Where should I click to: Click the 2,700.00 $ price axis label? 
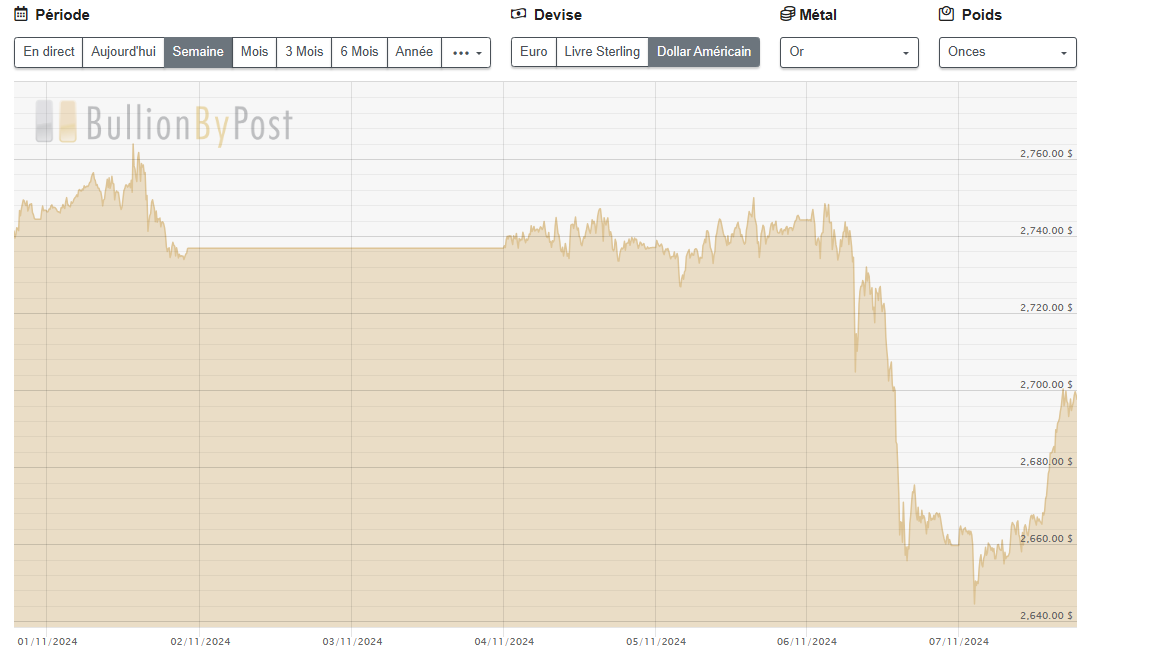pos(1046,385)
